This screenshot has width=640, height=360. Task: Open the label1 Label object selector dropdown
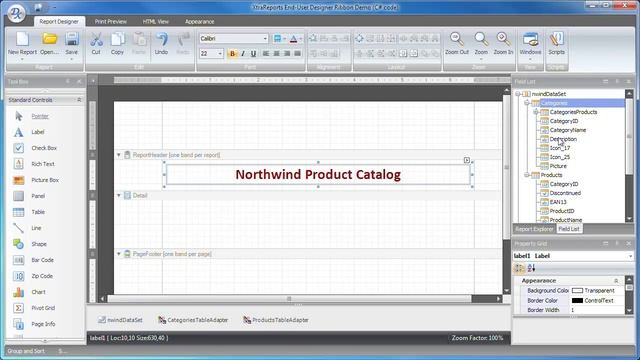[x=630, y=256]
